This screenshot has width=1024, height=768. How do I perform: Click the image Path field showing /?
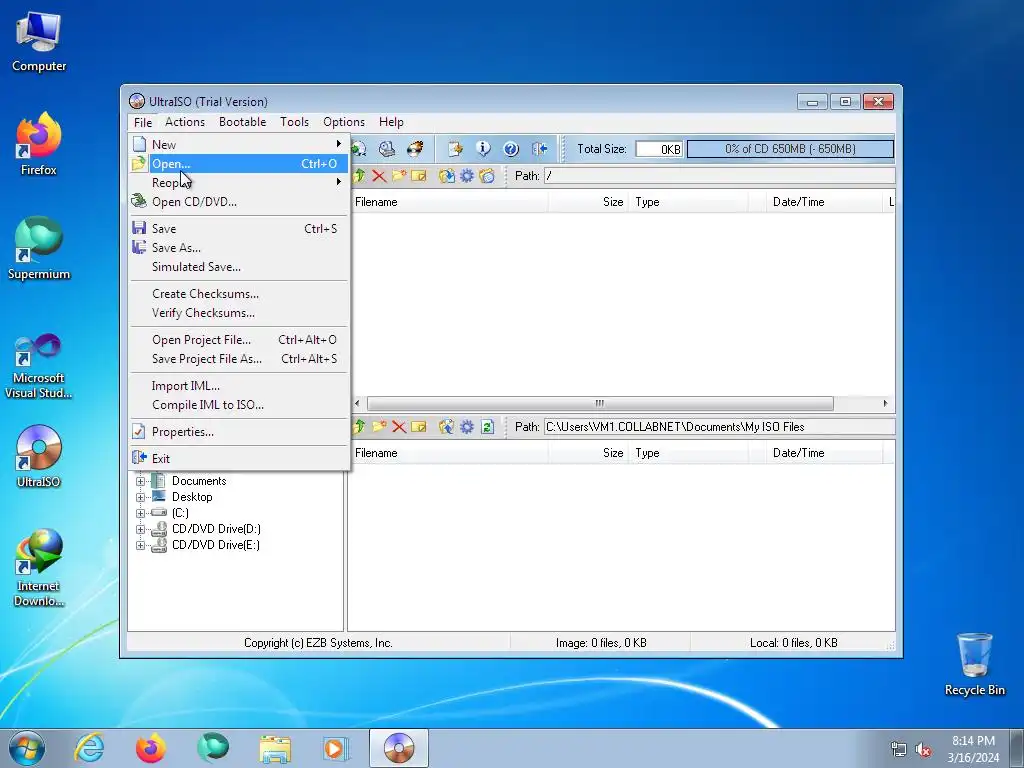pos(719,176)
